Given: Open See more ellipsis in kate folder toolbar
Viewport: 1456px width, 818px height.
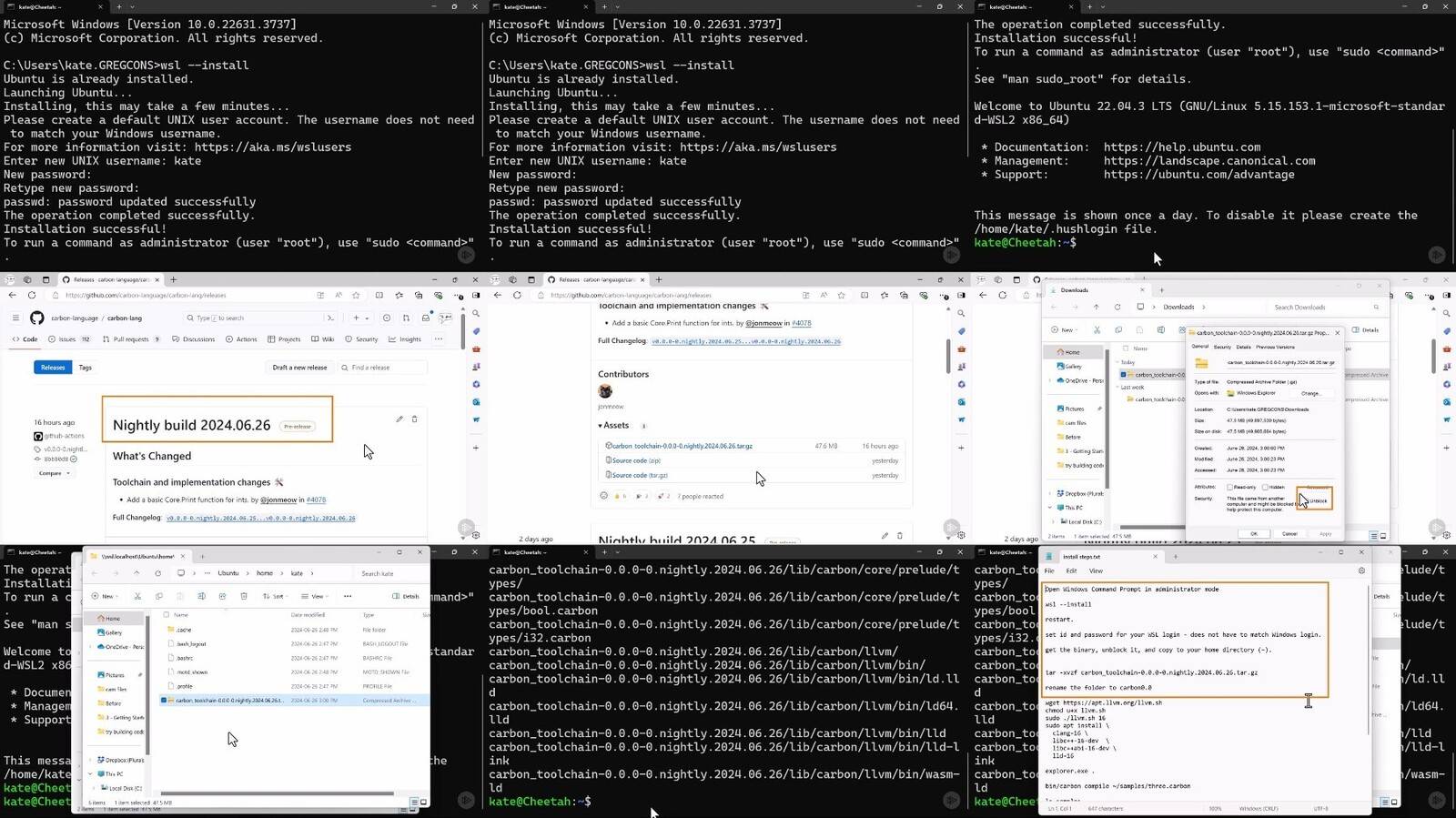Looking at the screenshot, I should (348, 596).
